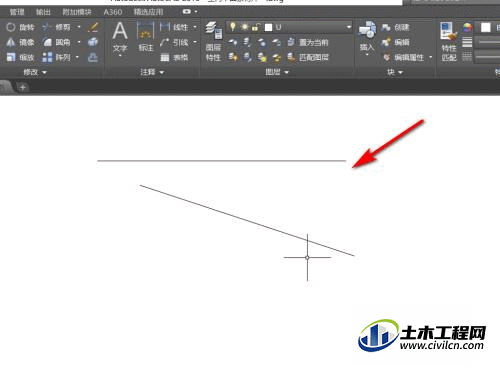500x375 pixels.
Task: Switch to the 附加模块 ribbon tab
Action: point(77,12)
